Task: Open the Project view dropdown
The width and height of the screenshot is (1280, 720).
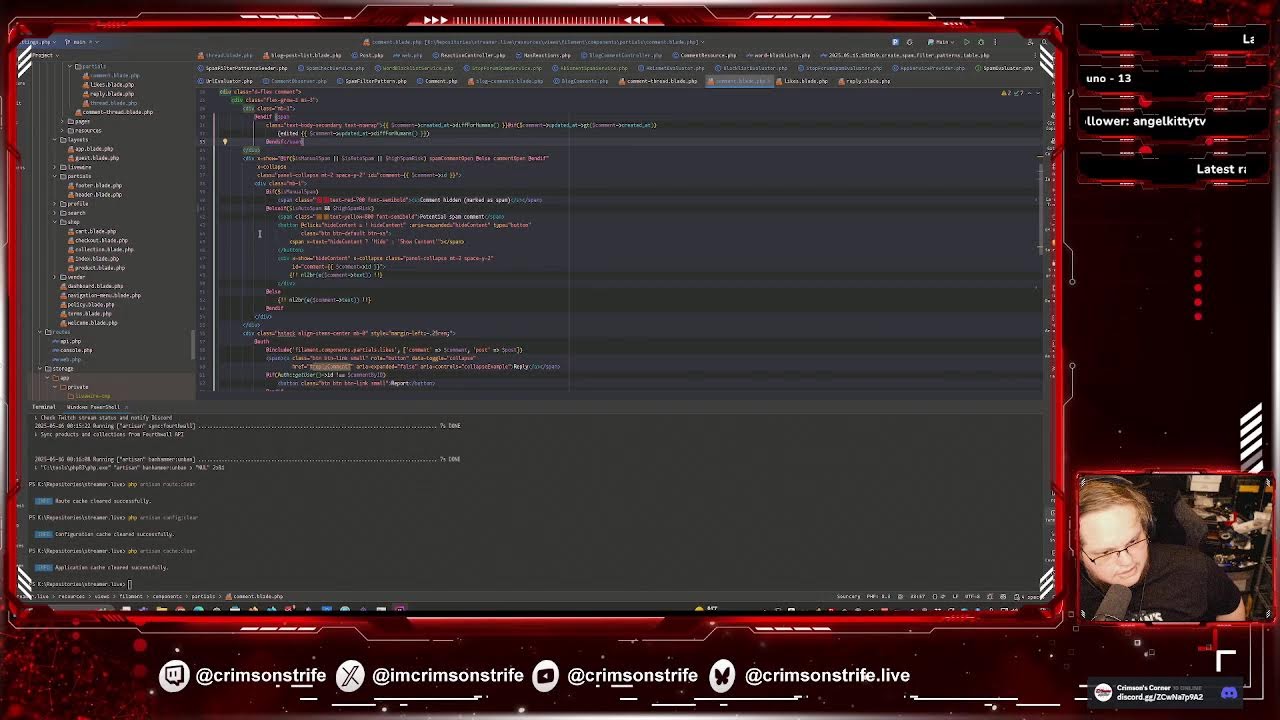Action: click(x=46, y=55)
